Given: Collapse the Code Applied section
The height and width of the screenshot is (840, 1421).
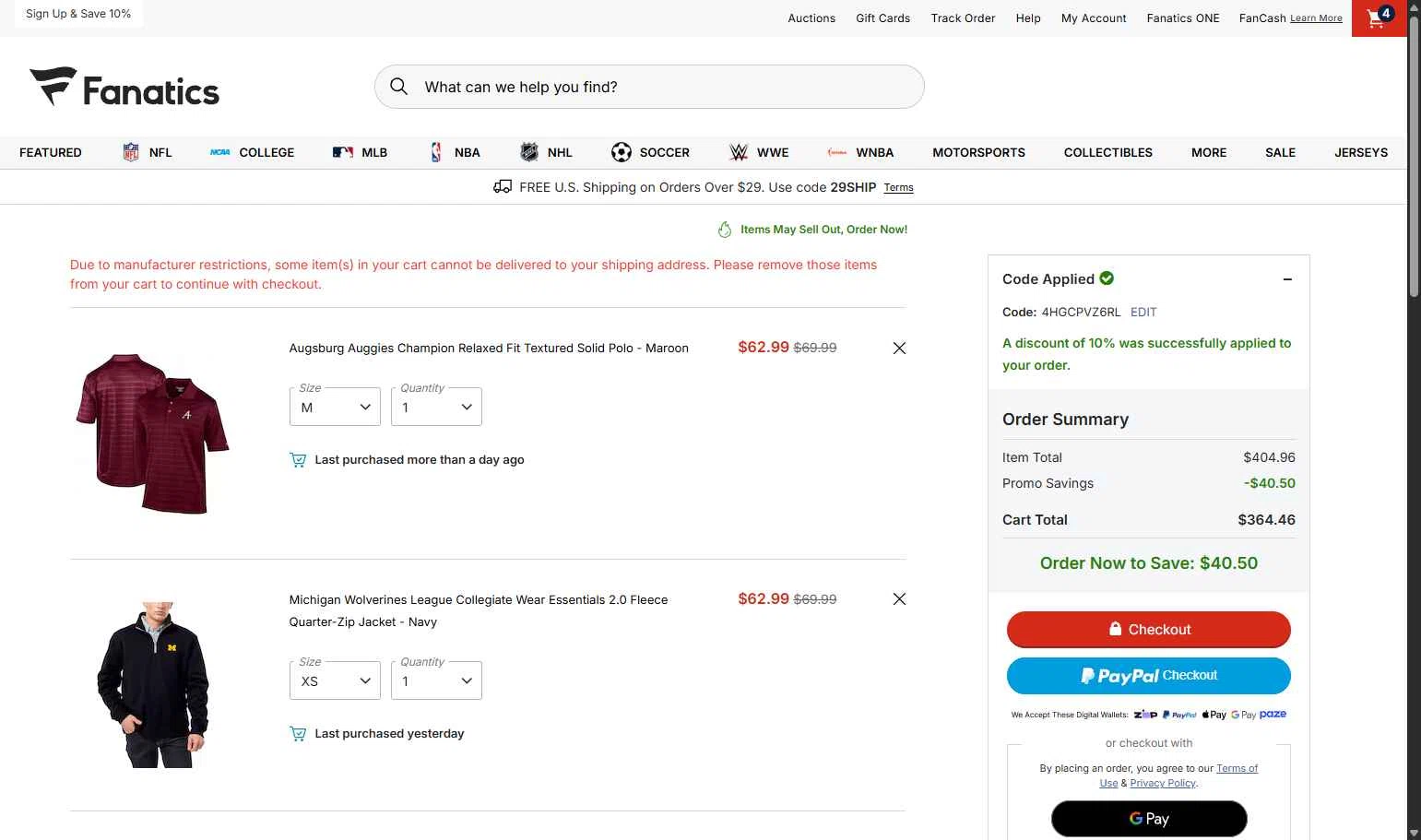Looking at the screenshot, I should coord(1287,279).
